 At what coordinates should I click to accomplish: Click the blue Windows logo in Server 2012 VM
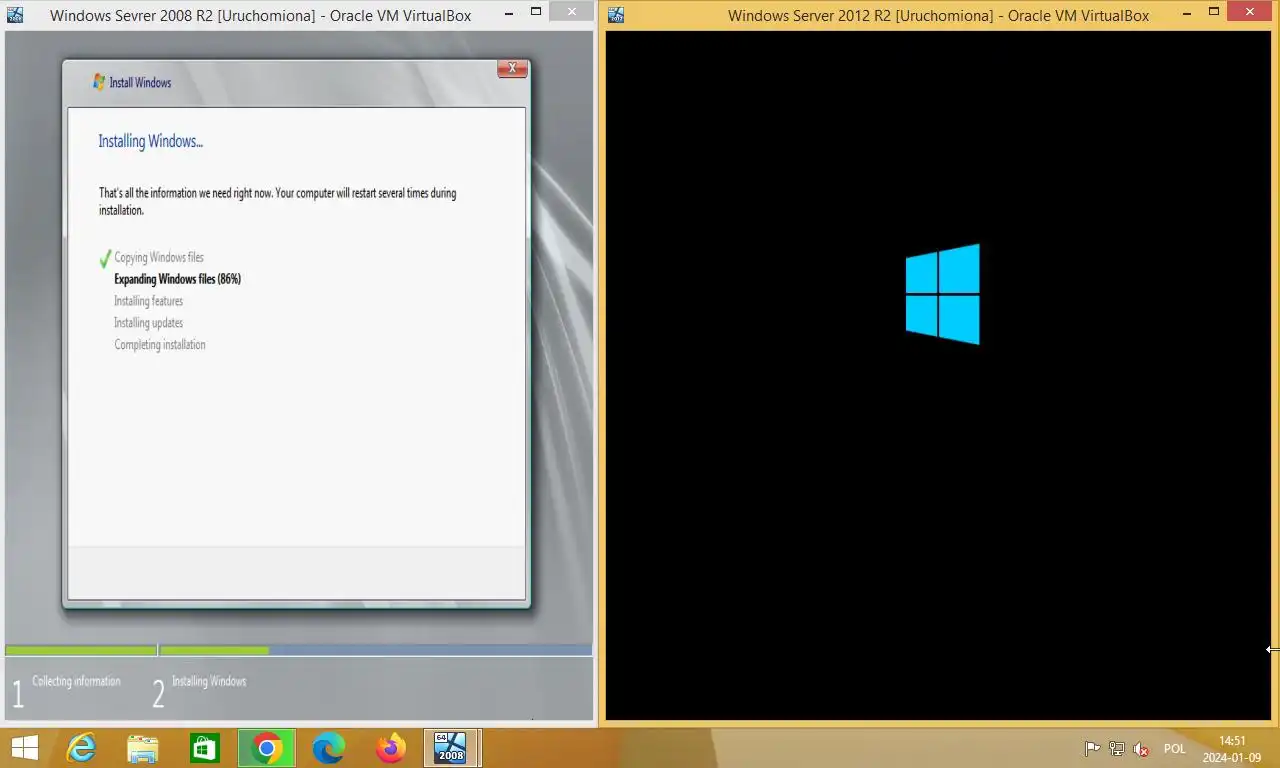tap(942, 294)
